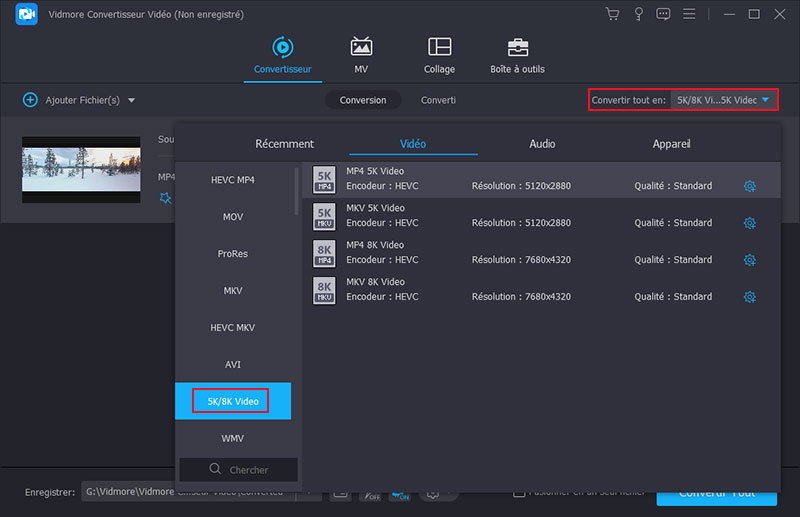Image resolution: width=800 pixels, height=517 pixels.
Task: Click the star edit icon under the video
Action: (x=166, y=198)
